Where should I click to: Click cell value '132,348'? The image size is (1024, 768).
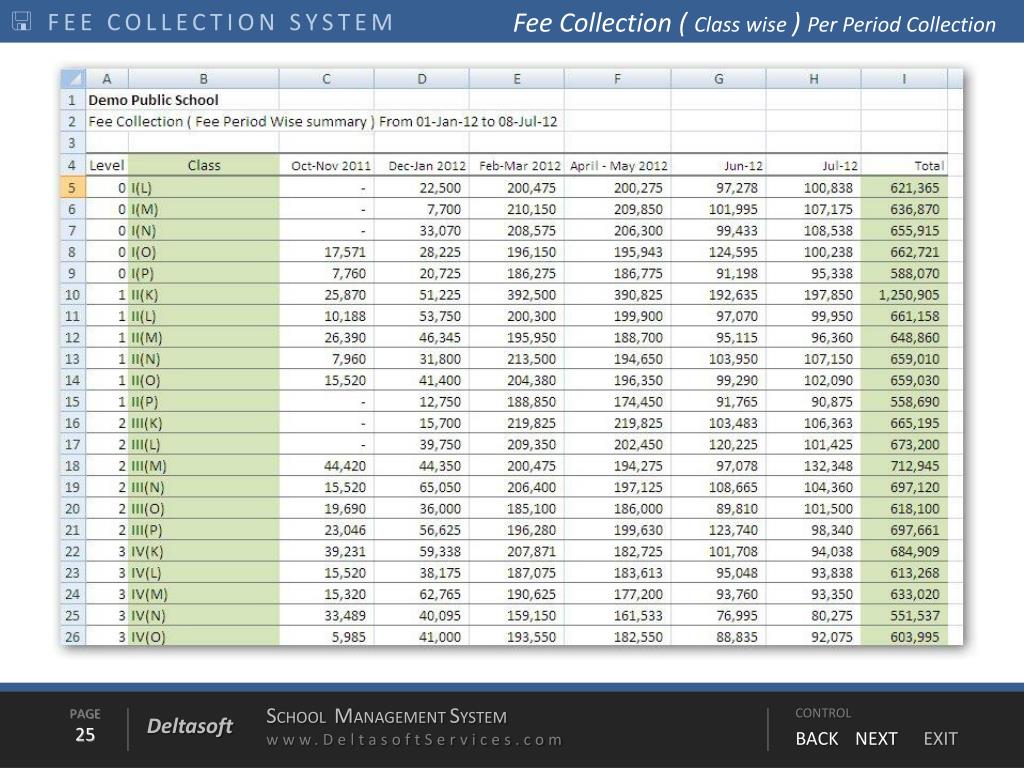coord(814,466)
